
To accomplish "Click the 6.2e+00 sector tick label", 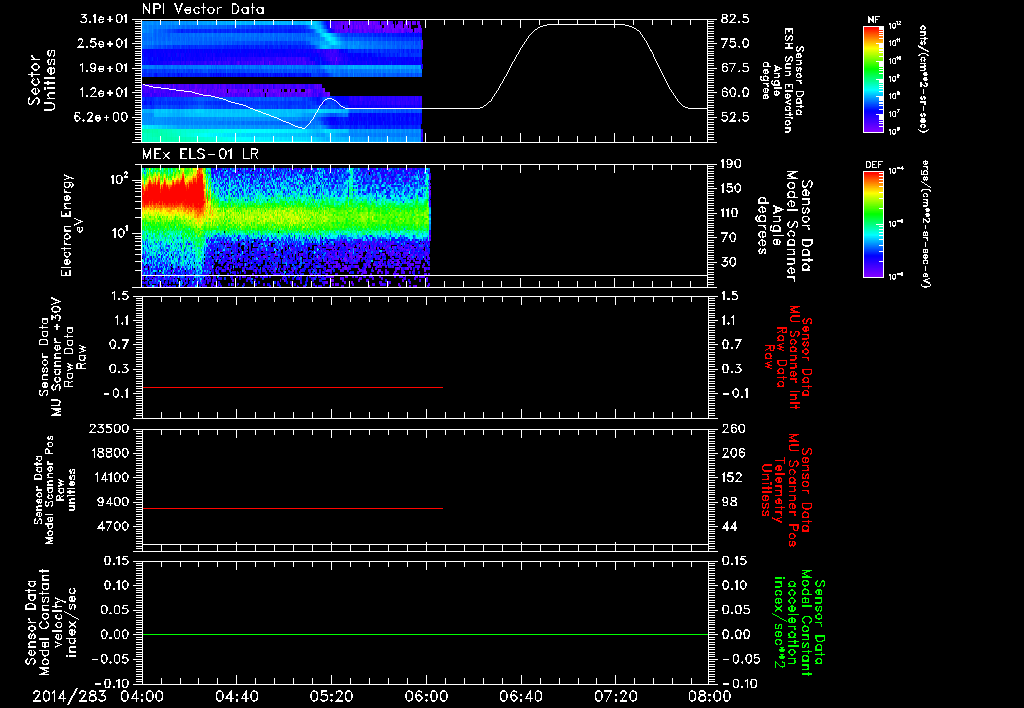I will pyautogui.click(x=103, y=117).
